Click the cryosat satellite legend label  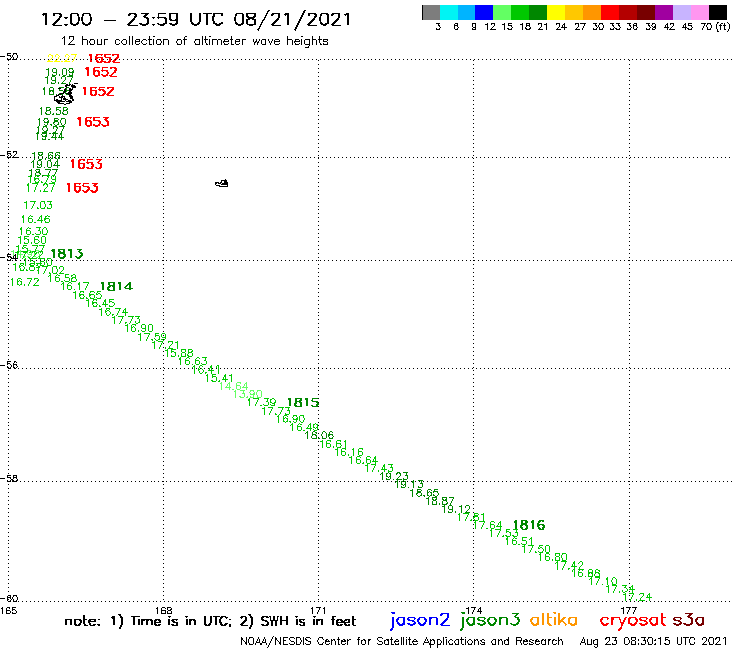[633, 620]
